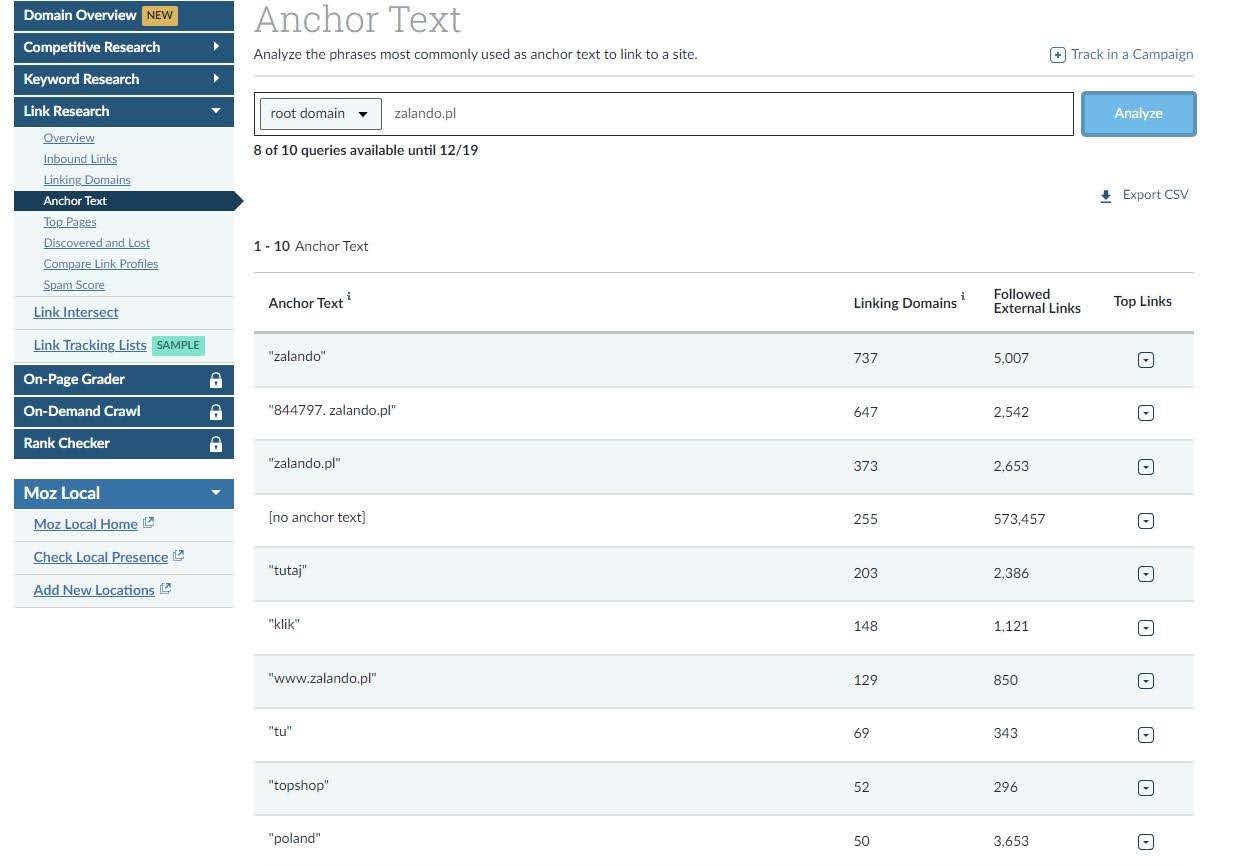The width and height of the screenshot is (1249, 866).
Task: Open Spam Score page
Action: coord(74,285)
